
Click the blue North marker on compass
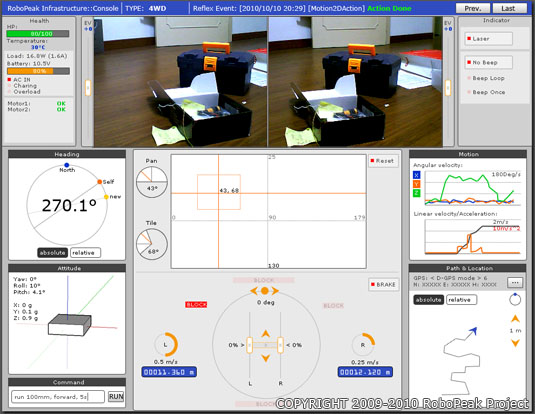[x=67, y=165]
